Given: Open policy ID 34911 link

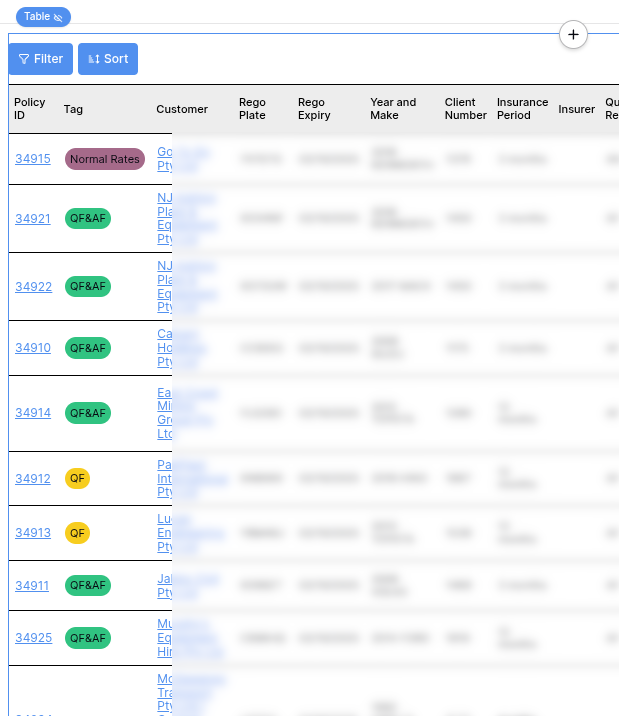Looking at the screenshot, I should 33,586.
